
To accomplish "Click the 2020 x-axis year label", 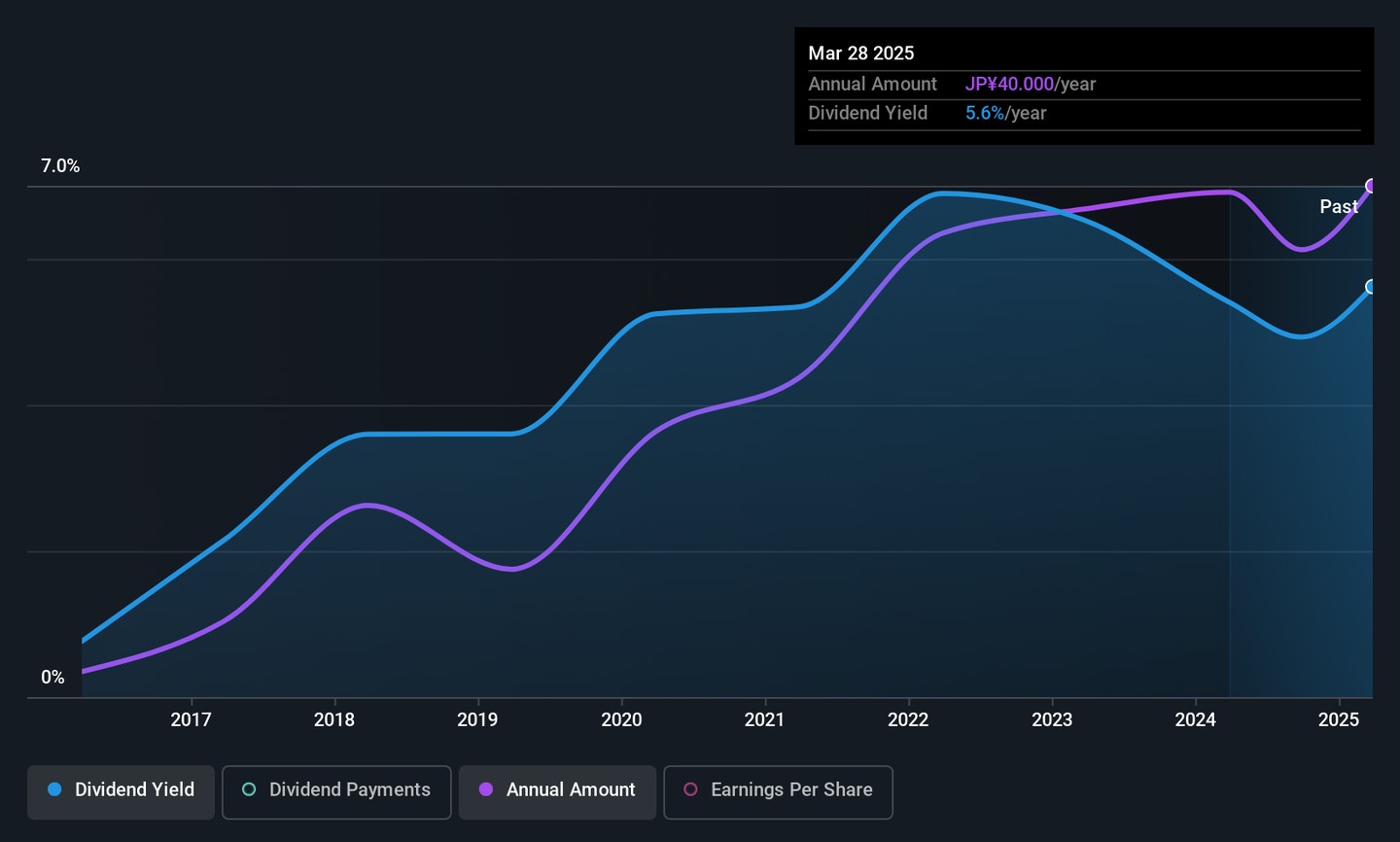I will 621,719.
